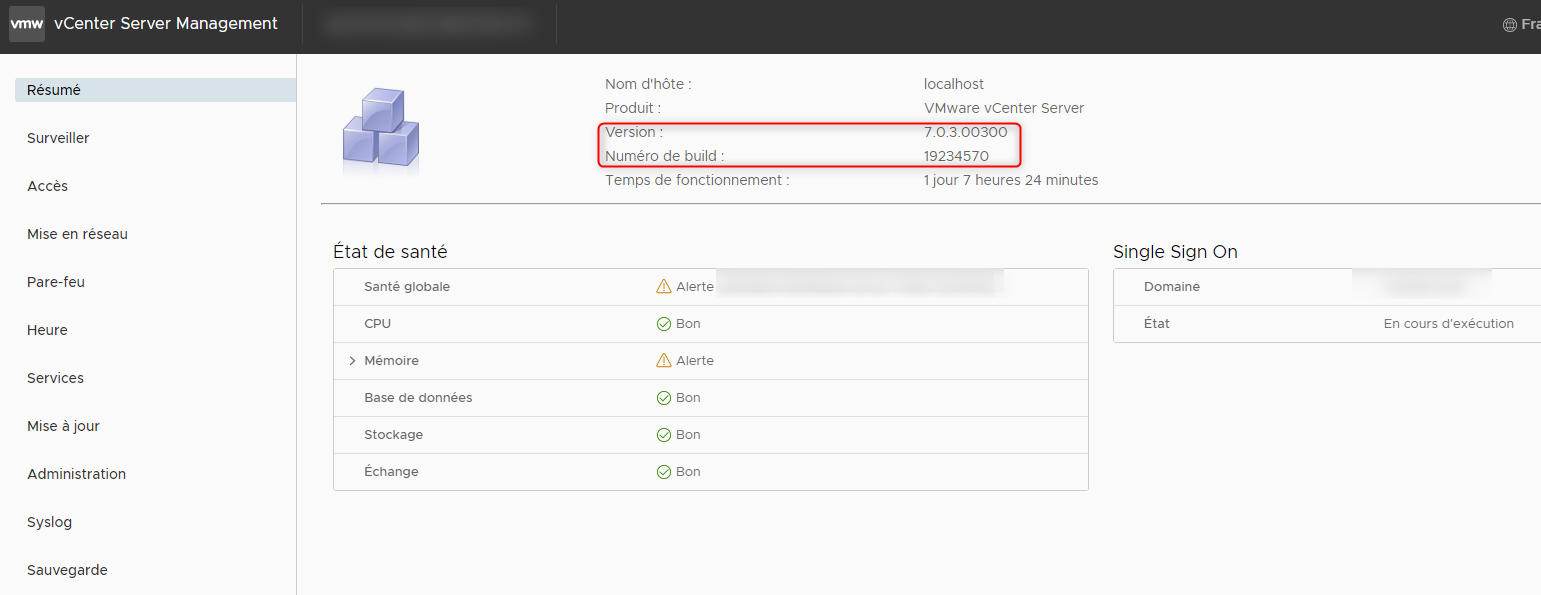Image resolution: width=1541 pixels, height=595 pixels.
Task: Click the Bon status in Stockage row
Action: tap(688, 435)
